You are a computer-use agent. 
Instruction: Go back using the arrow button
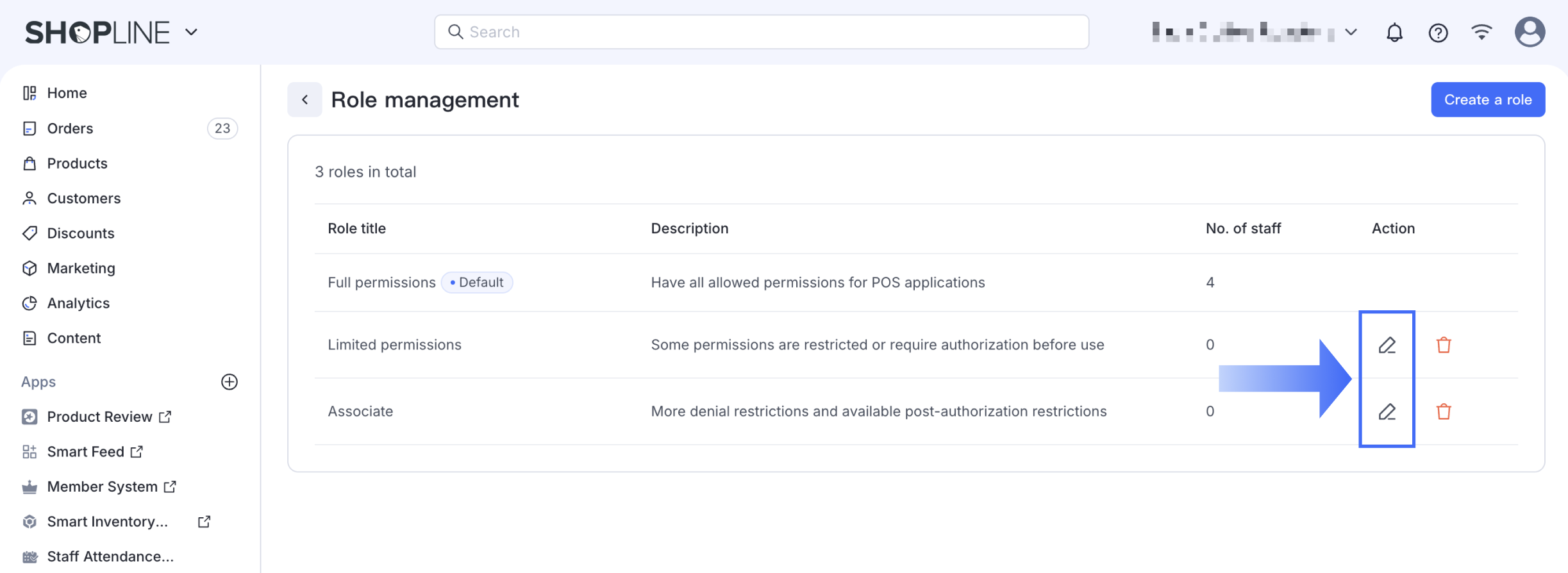pos(304,100)
